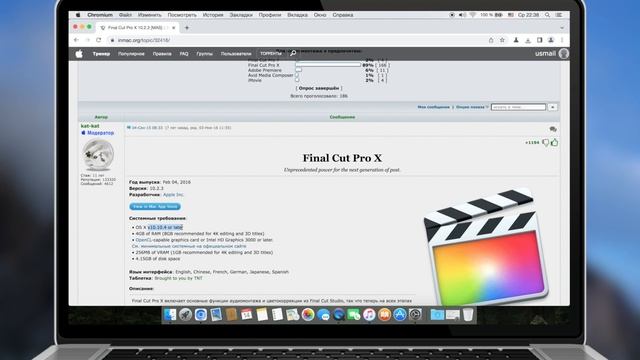Click the volume icon in the menu bar

[462, 15]
